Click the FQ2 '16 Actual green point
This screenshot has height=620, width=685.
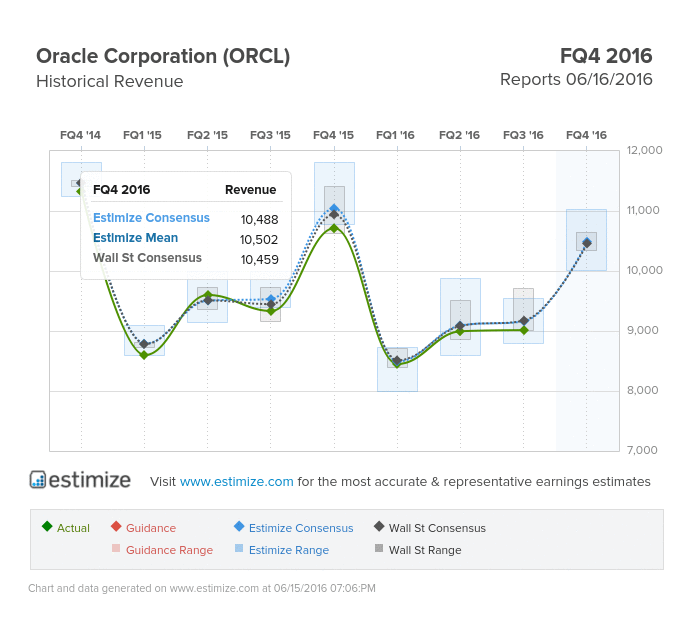[x=460, y=332]
